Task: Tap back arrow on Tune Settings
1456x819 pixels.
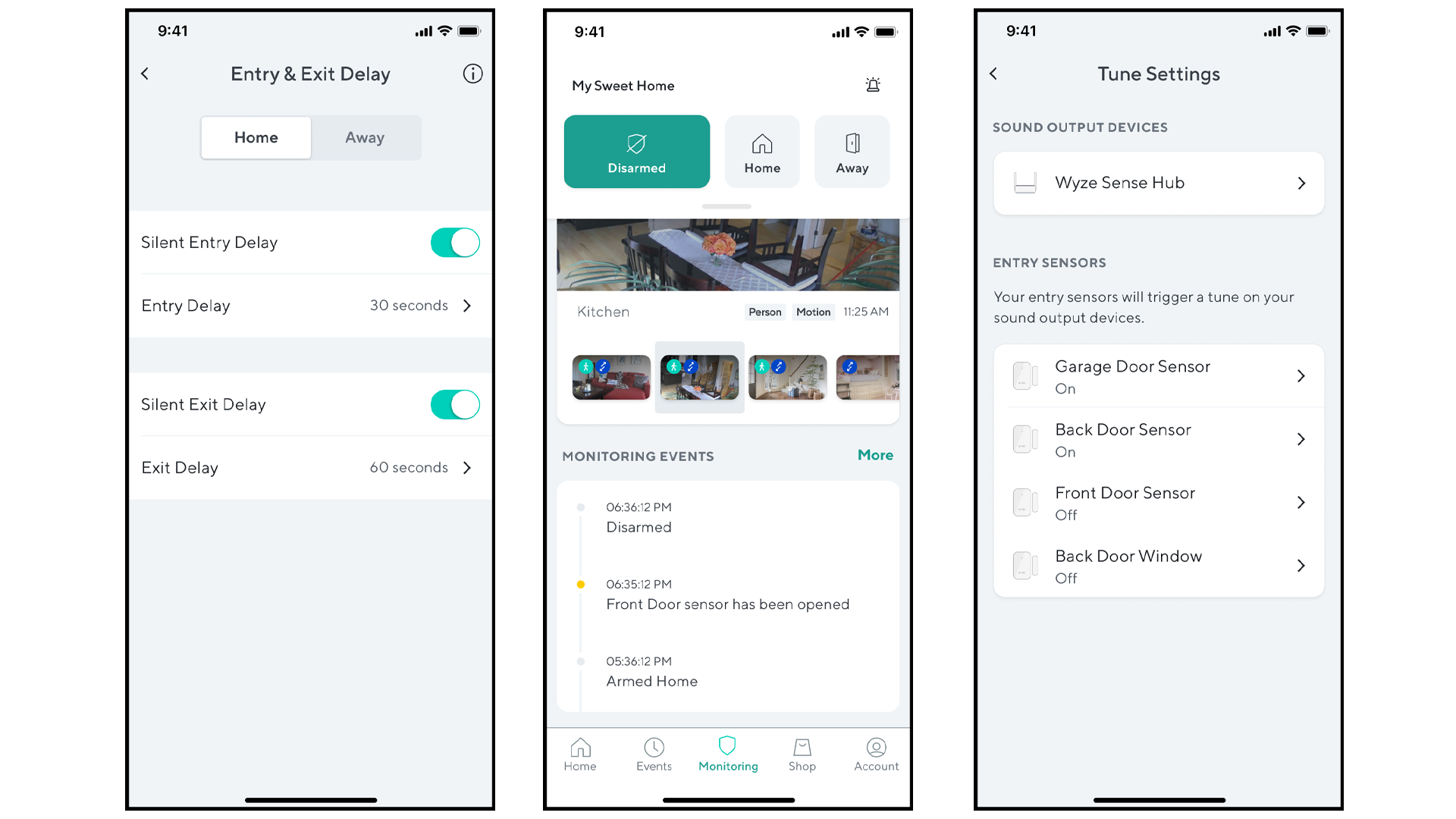Action: pyautogui.click(x=993, y=73)
